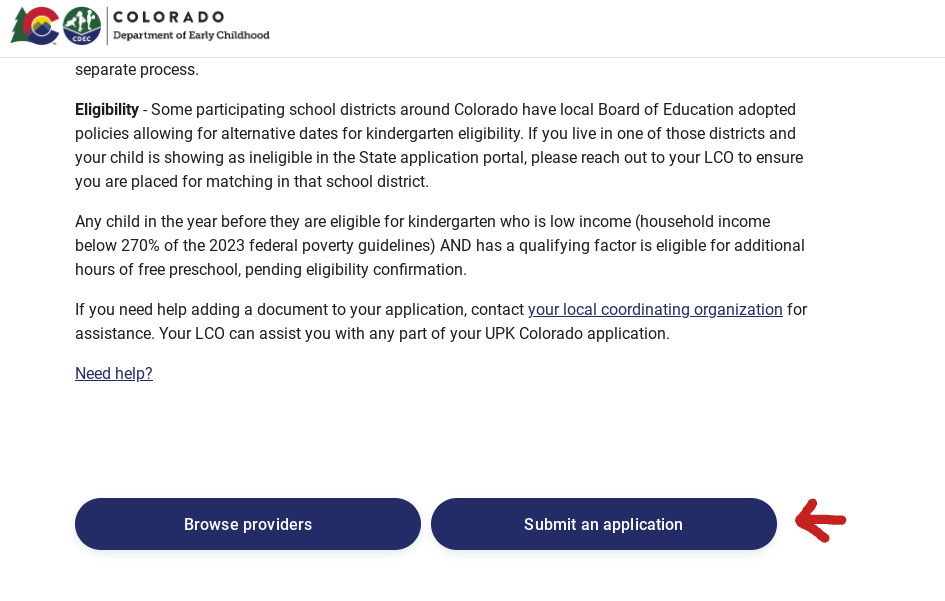Screen dimensions: 945x601
Task: Click "Department of Early Childhood" header text
Action: click(x=191, y=35)
